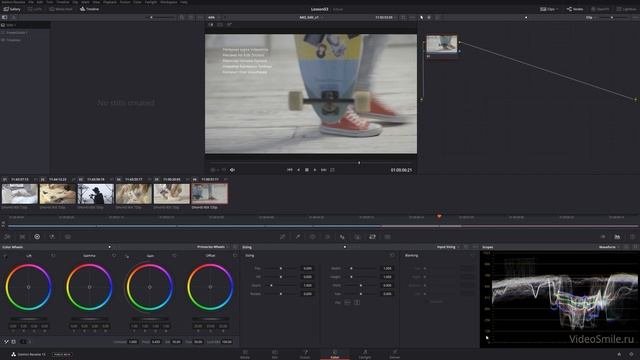This screenshot has height=360, width=640.
Task: Mute the viewer audio
Action: [232, 170]
